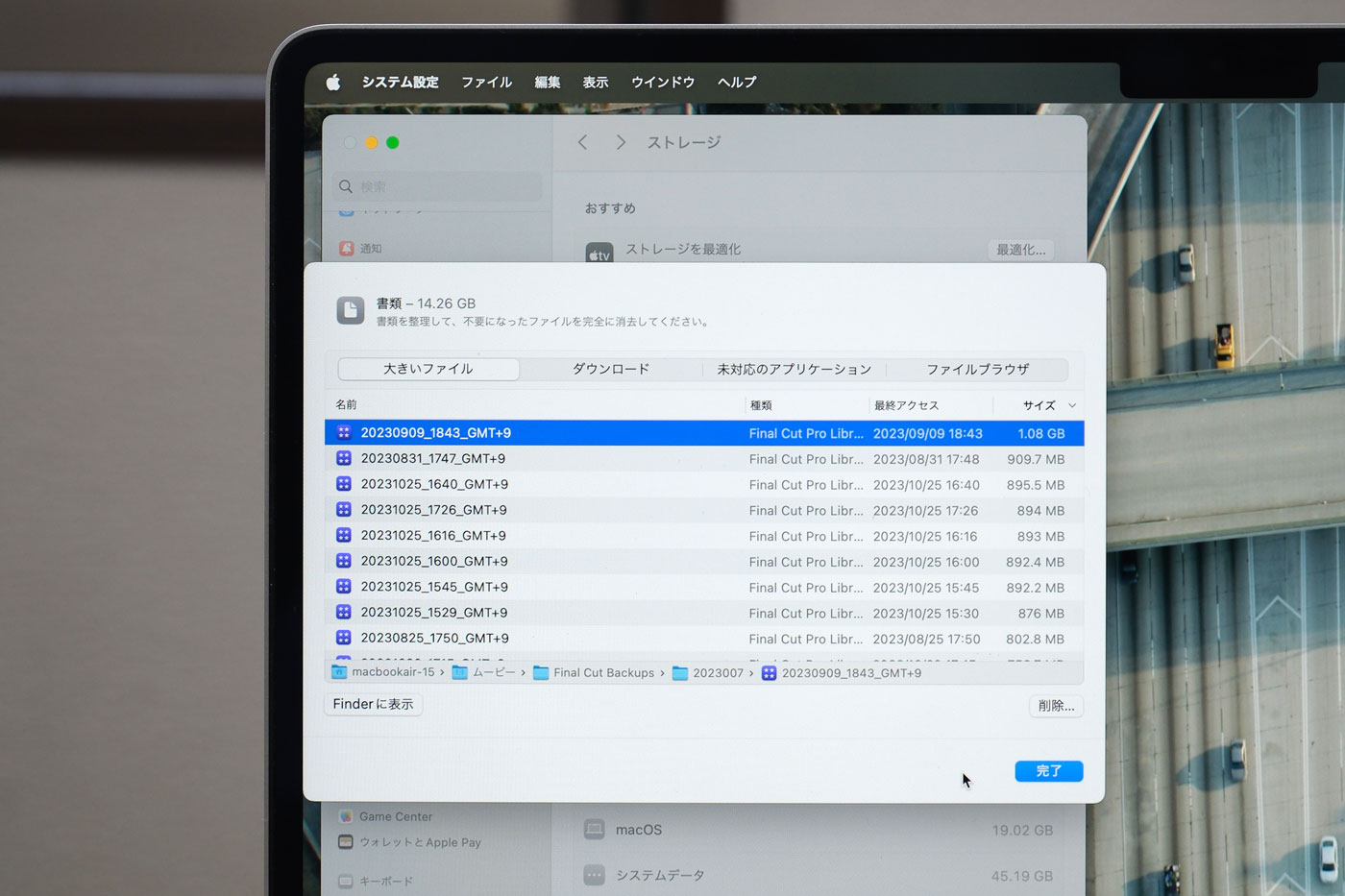
Task: Click the 909.7 MB size cell
Action: [x=1036, y=459]
